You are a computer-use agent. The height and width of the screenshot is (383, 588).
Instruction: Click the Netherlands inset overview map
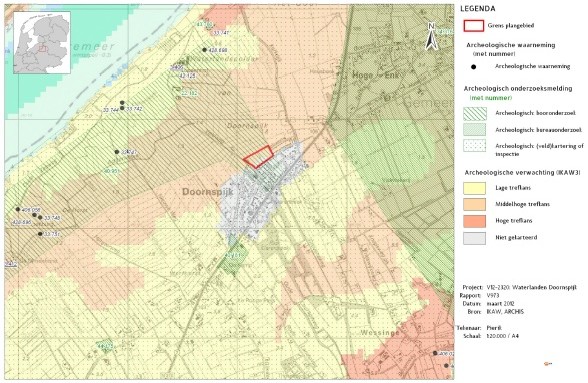click(x=42, y=42)
